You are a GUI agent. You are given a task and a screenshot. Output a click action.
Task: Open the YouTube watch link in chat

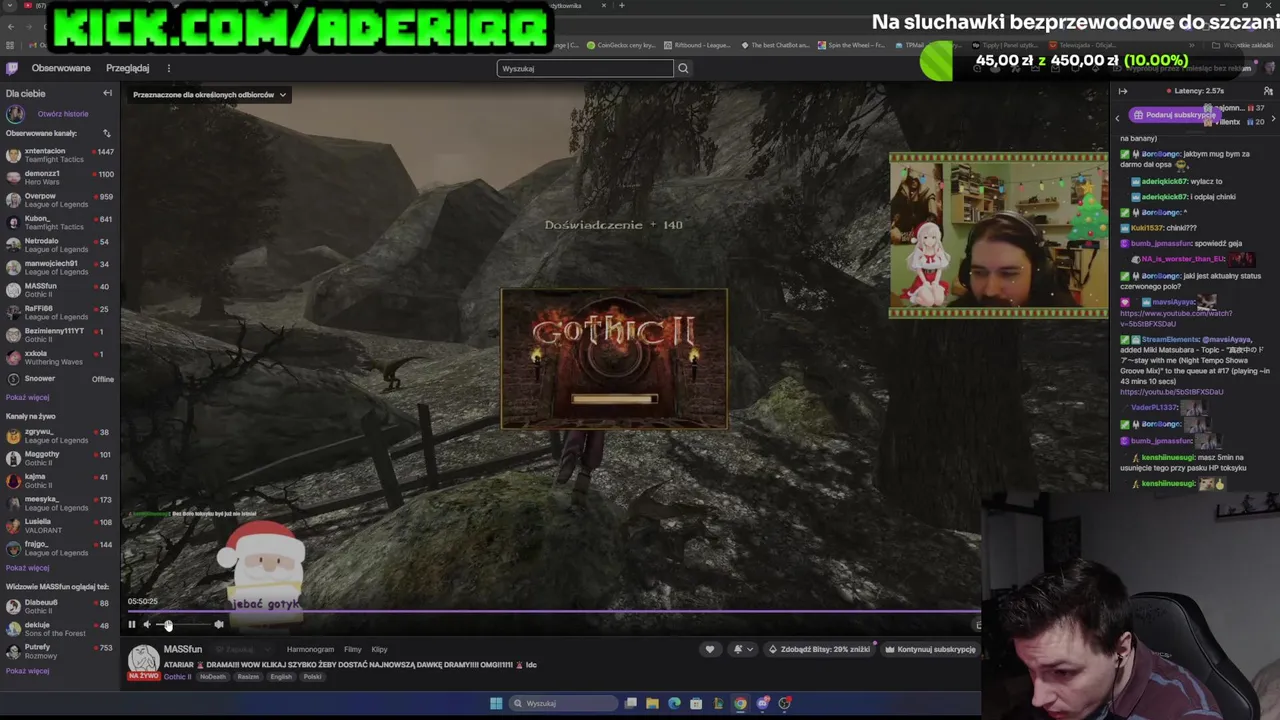click(1176, 318)
